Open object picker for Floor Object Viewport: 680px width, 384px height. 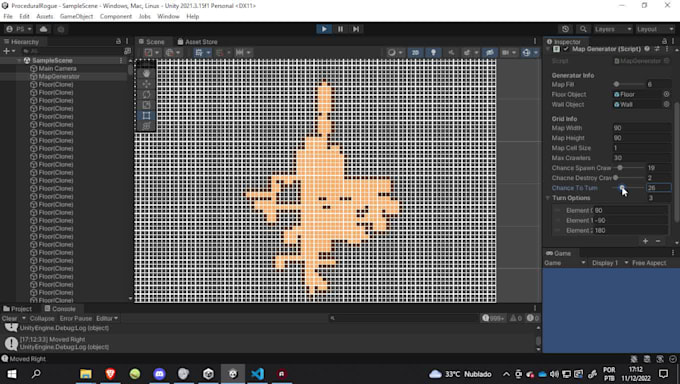pos(667,94)
